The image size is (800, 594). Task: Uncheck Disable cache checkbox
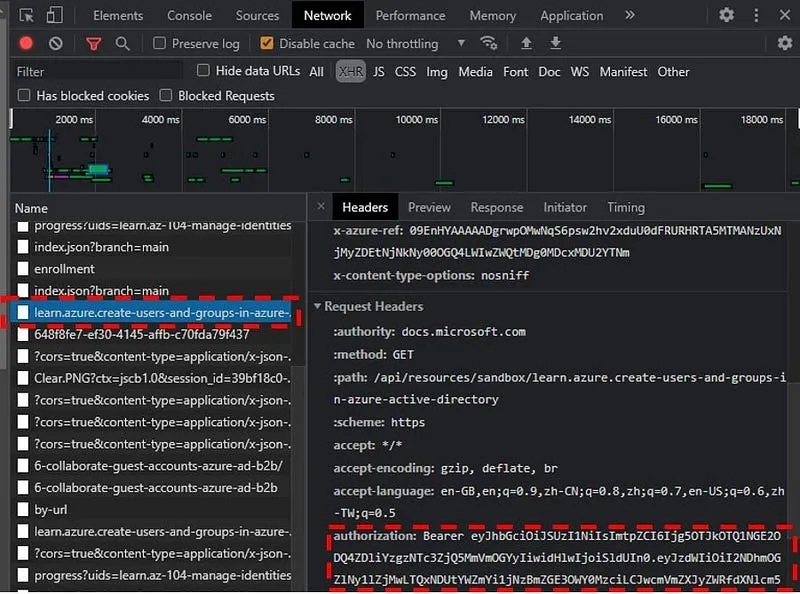pyautogui.click(x=266, y=43)
